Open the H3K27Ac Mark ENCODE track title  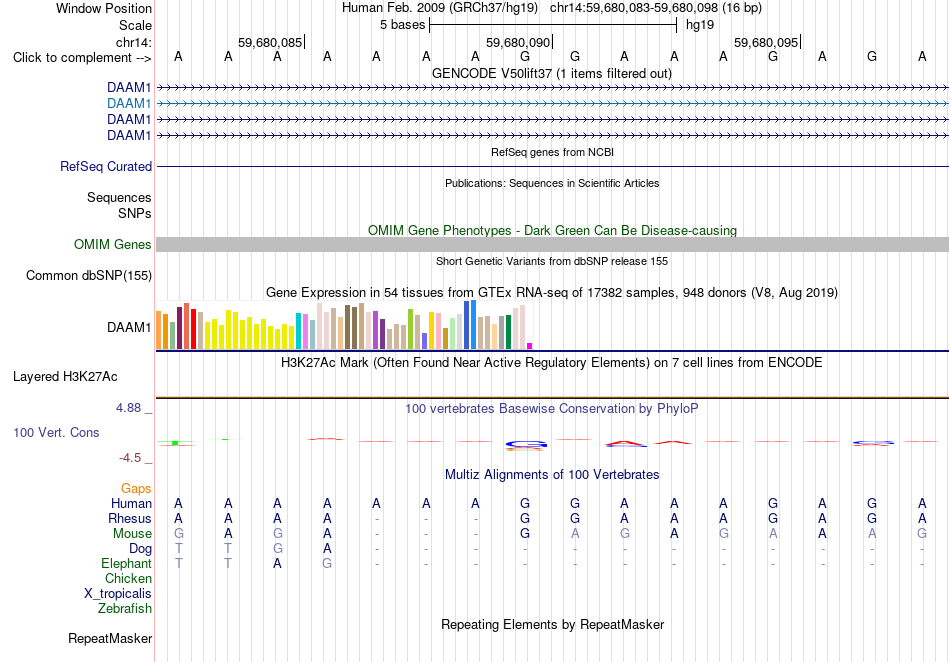point(551,363)
